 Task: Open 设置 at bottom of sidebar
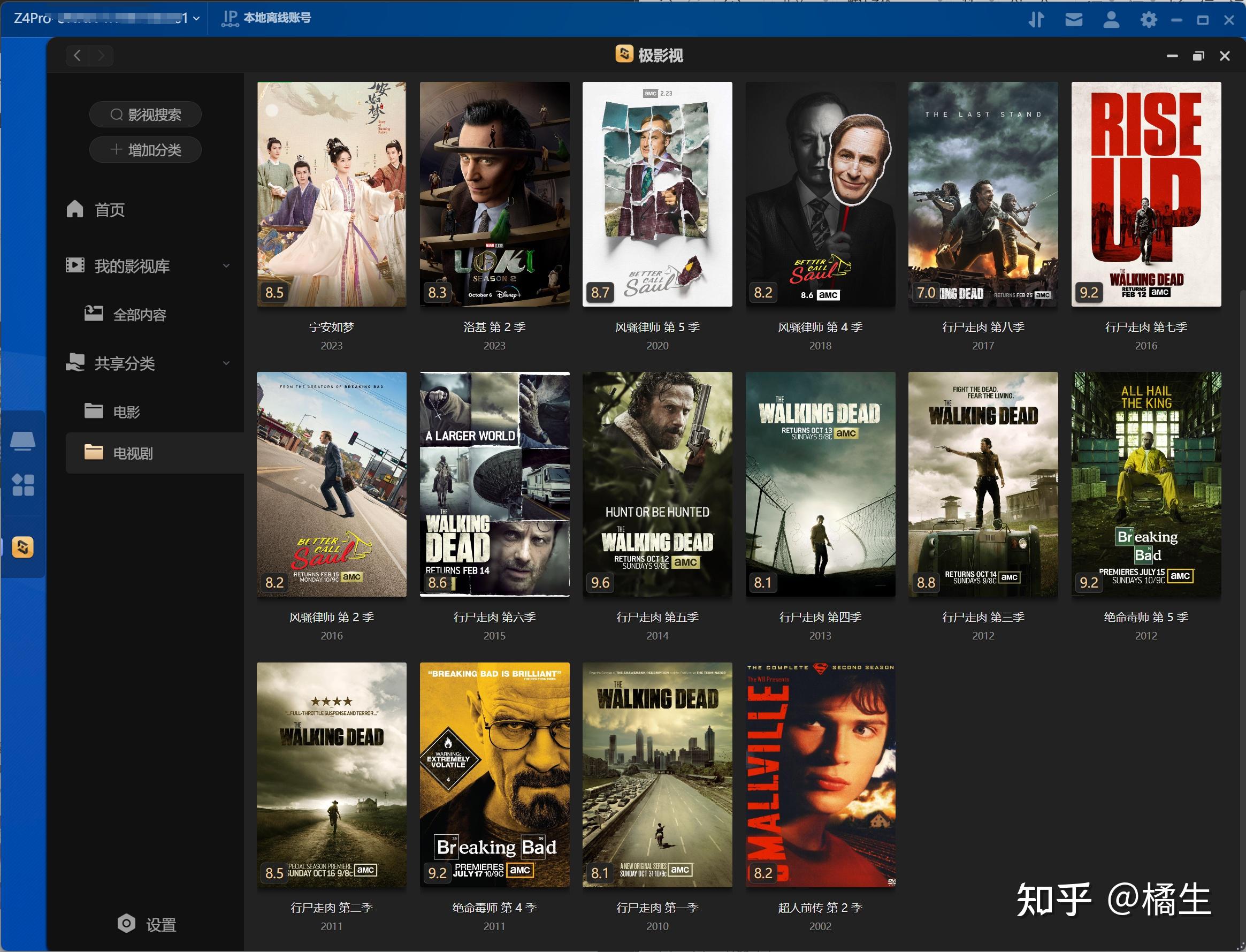tap(147, 925)
